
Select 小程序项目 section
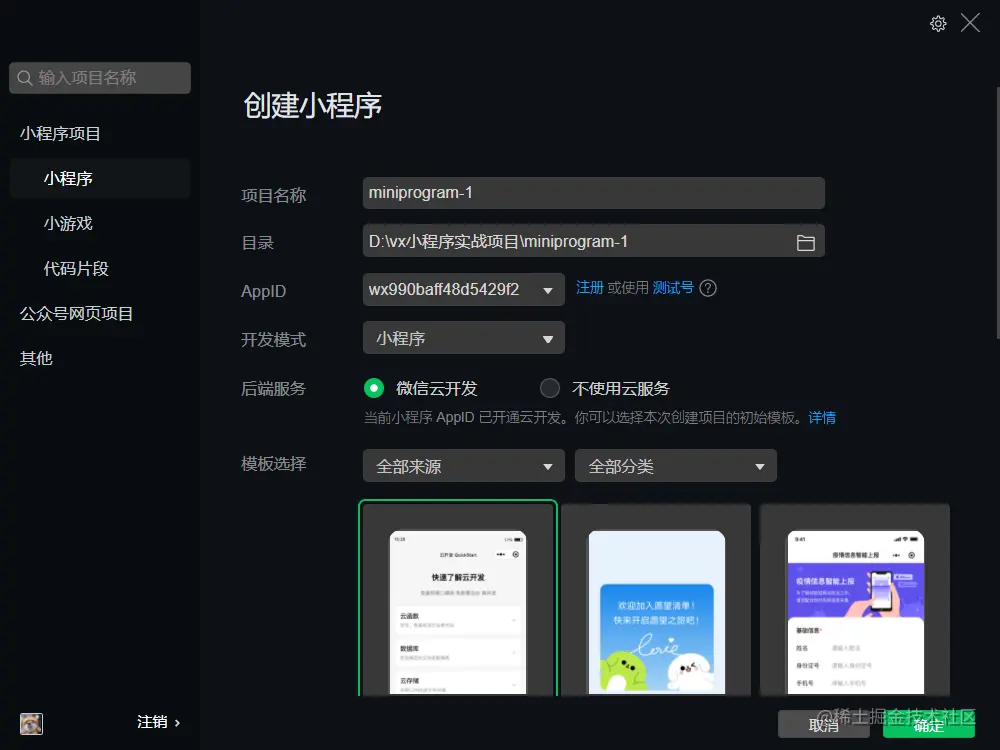click(x=60, y=133)
